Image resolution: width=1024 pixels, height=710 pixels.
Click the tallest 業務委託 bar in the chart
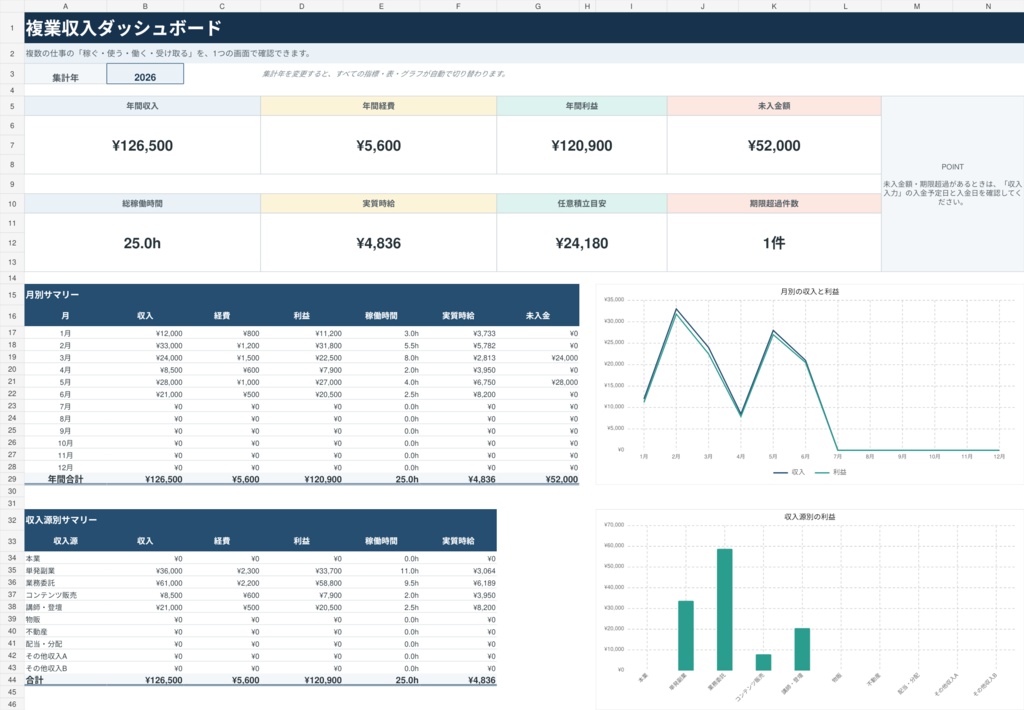coord(724,609)
